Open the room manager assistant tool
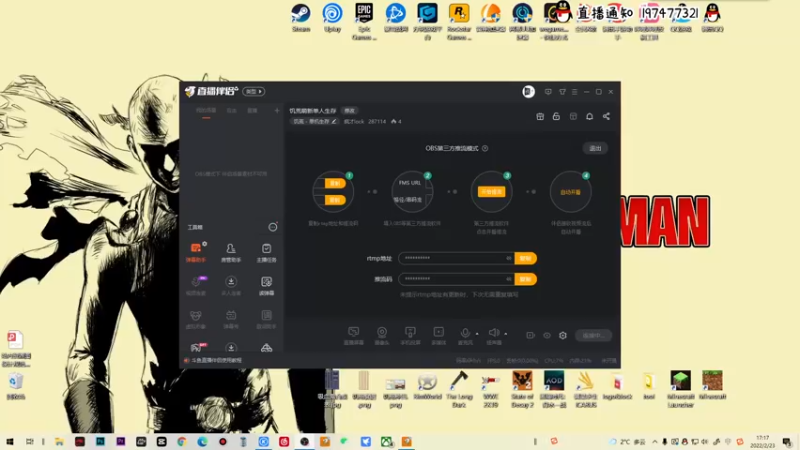The image size is (800, 450). click(231, 252)
